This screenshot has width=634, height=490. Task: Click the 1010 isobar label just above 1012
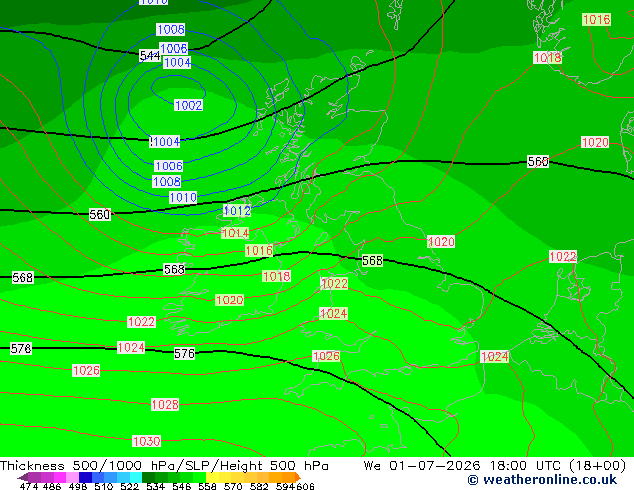tap(183, 197)
